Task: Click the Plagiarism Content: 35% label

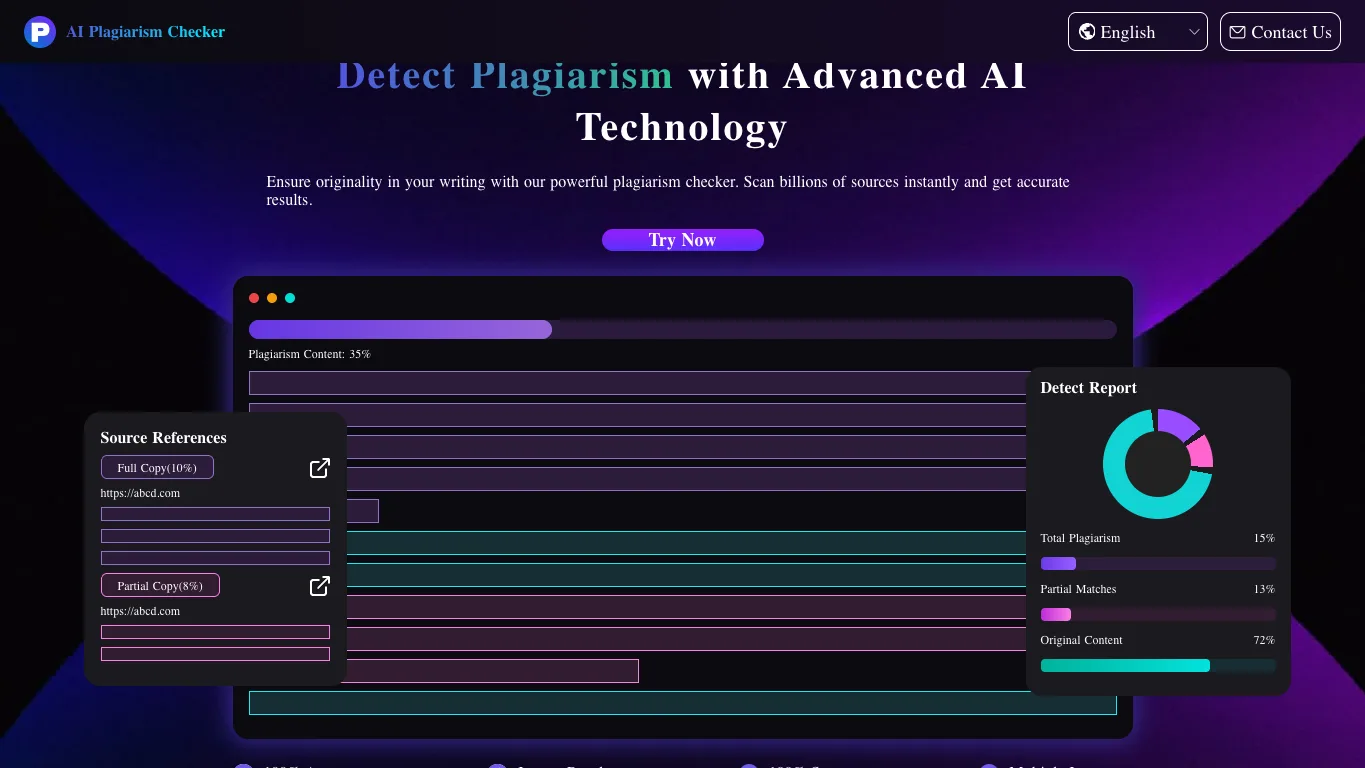Action: tap(309, 354)
